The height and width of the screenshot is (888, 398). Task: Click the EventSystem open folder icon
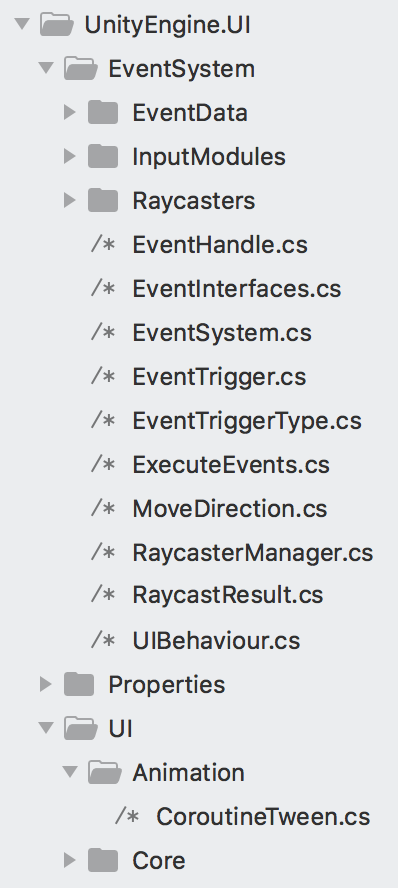point(80,69)
